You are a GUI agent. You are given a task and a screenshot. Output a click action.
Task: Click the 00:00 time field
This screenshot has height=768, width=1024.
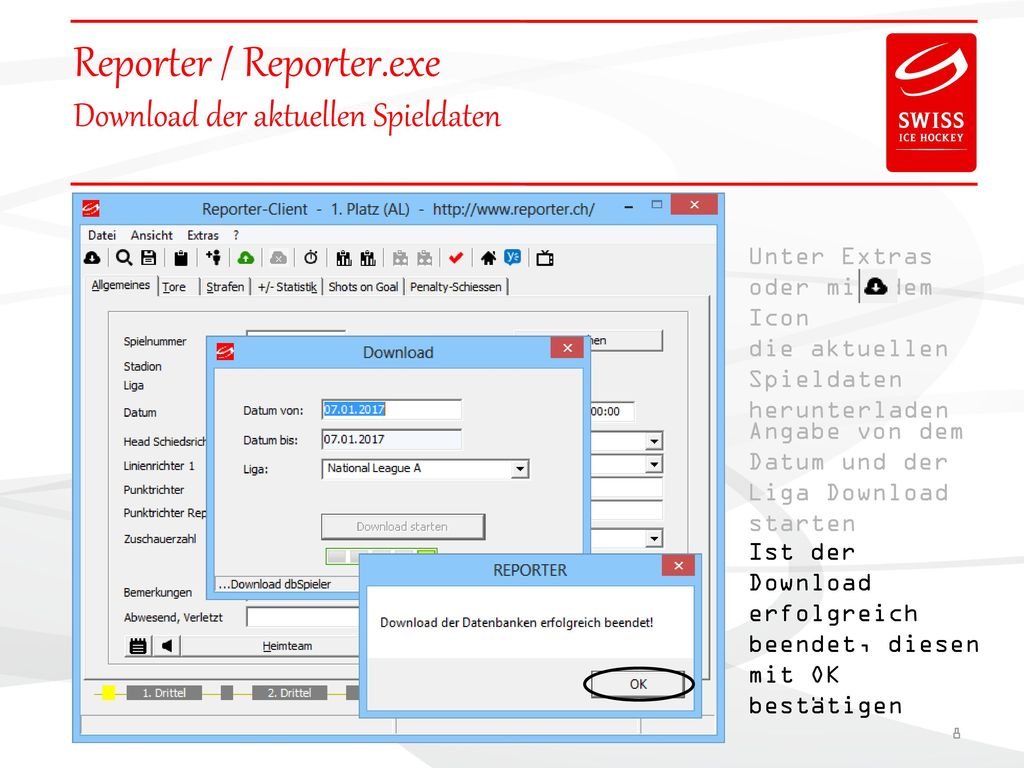coord(612,411)
